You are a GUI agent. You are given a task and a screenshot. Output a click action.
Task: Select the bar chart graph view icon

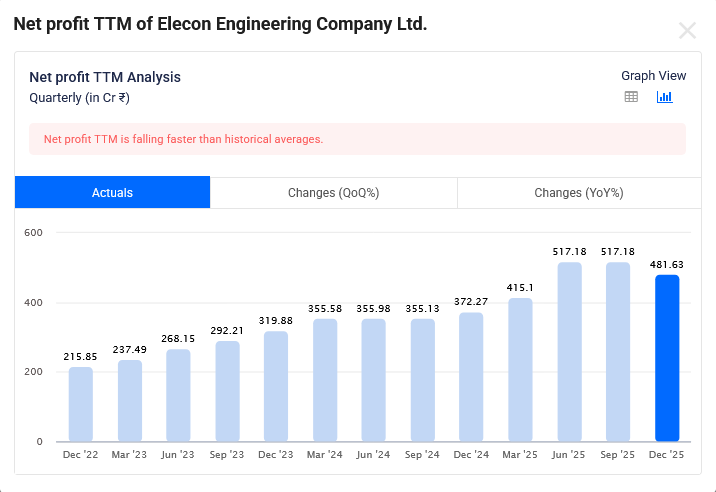(x=664, y=97)
